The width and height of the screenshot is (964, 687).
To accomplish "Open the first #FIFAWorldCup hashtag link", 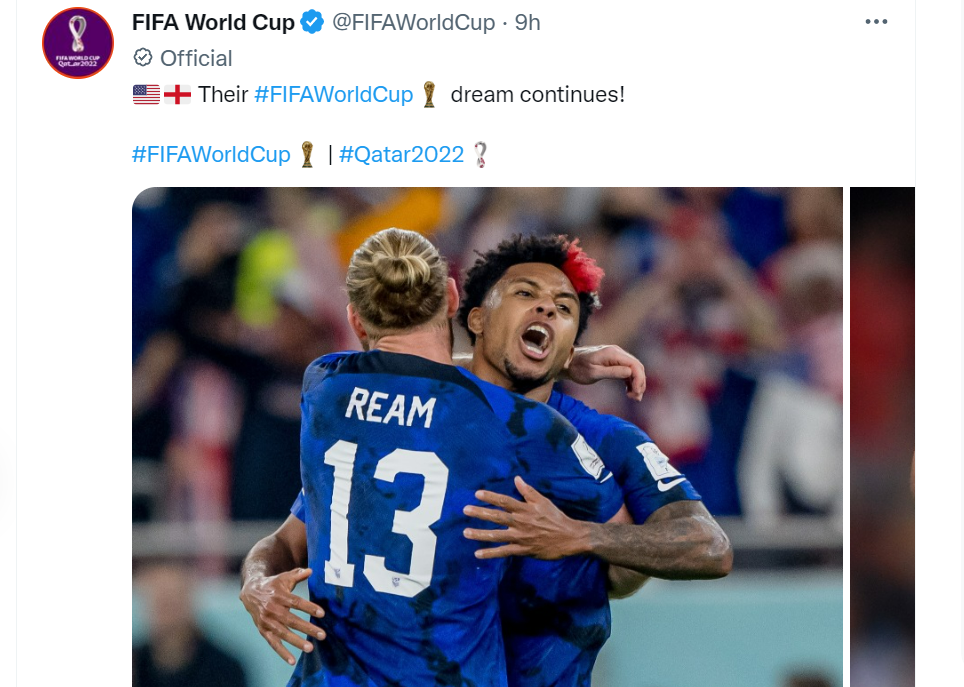I will point(334,94).
